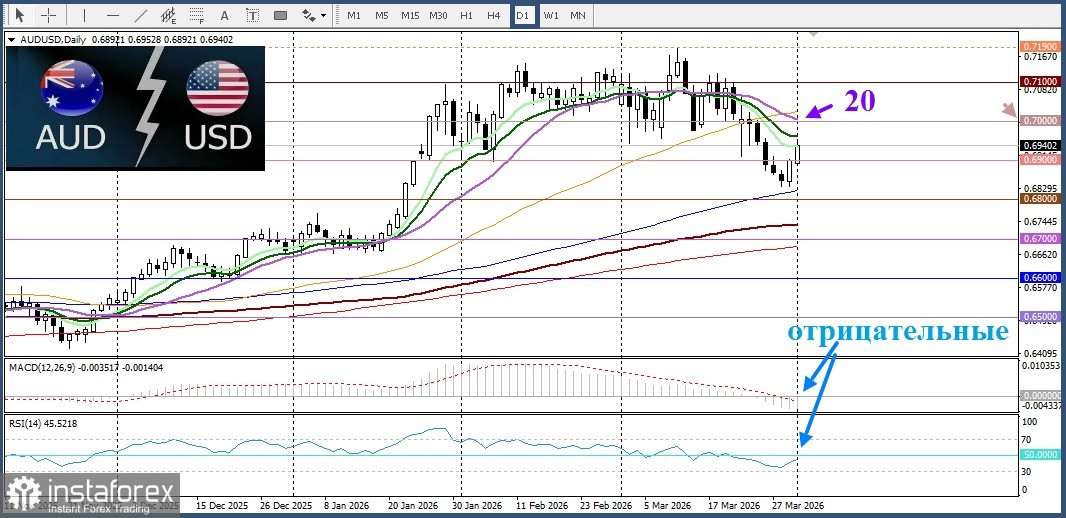Select the Fibonacci retracement tool
Screen dimensions: 1066x518
197,15
